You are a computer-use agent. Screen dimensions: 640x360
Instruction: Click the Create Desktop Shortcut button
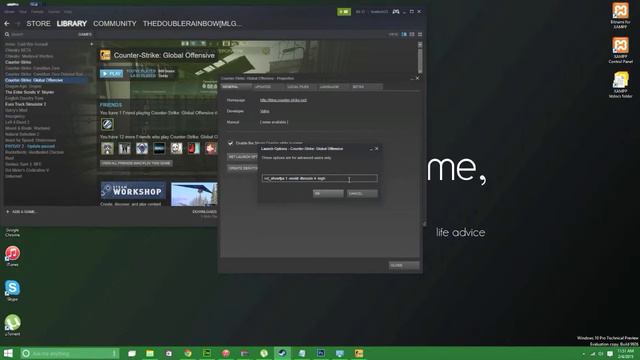pos(242,168)
